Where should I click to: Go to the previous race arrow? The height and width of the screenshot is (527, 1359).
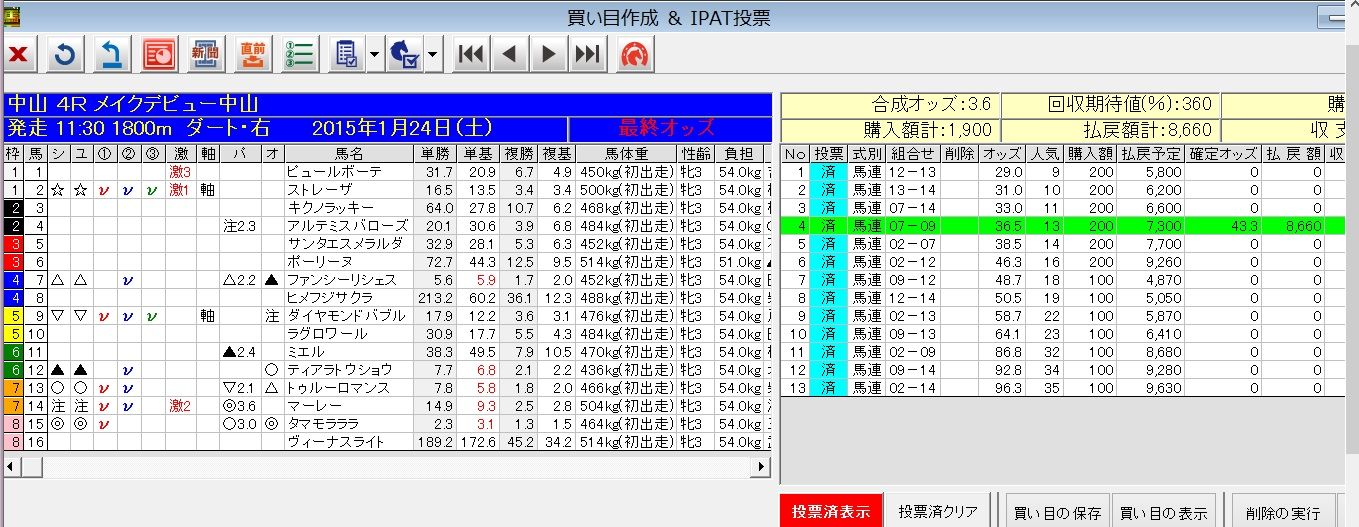pyautogui.click(x=509, y=54)
